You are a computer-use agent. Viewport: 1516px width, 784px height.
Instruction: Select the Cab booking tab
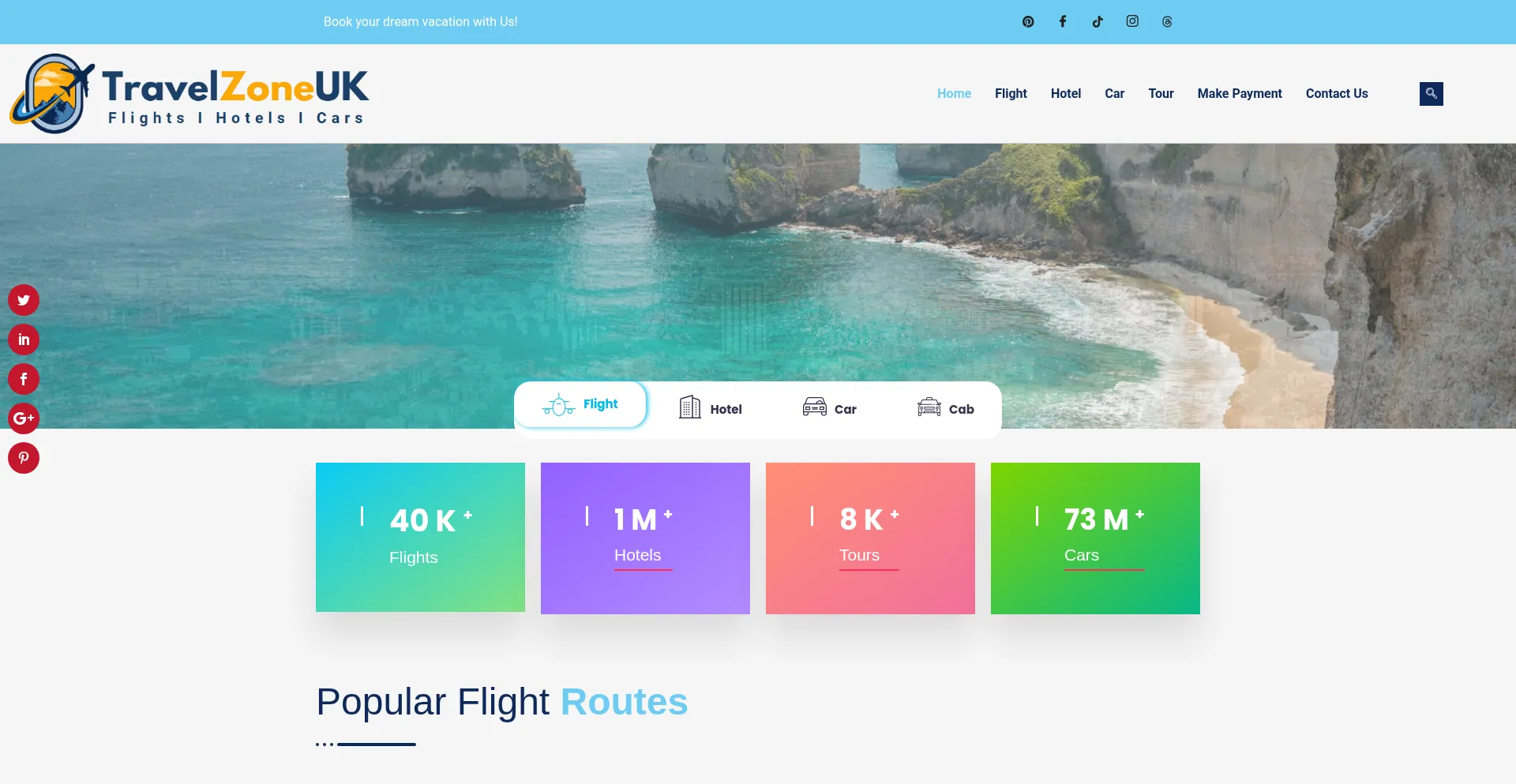click(x=945, y=409)
